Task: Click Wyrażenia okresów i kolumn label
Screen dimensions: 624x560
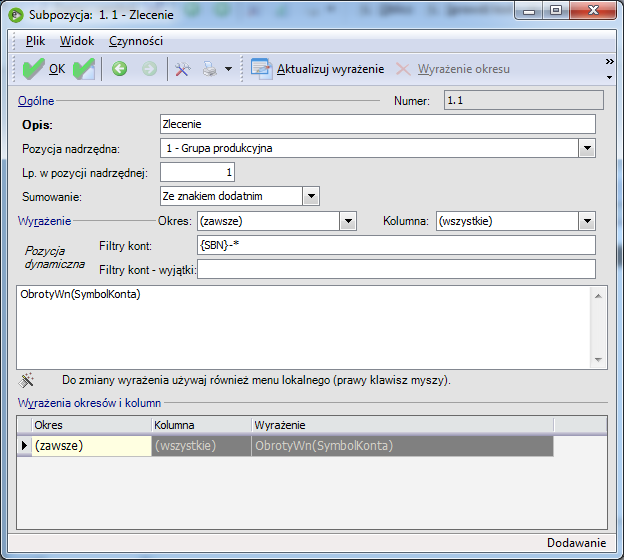Action: click(x=89, y=403)
